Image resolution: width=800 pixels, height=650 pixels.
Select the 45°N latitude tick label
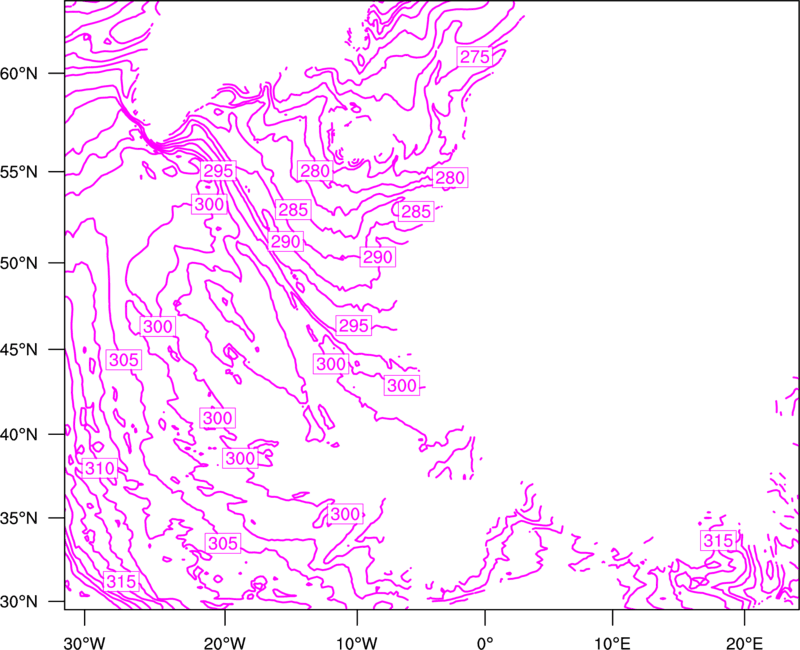click(19, 349)
